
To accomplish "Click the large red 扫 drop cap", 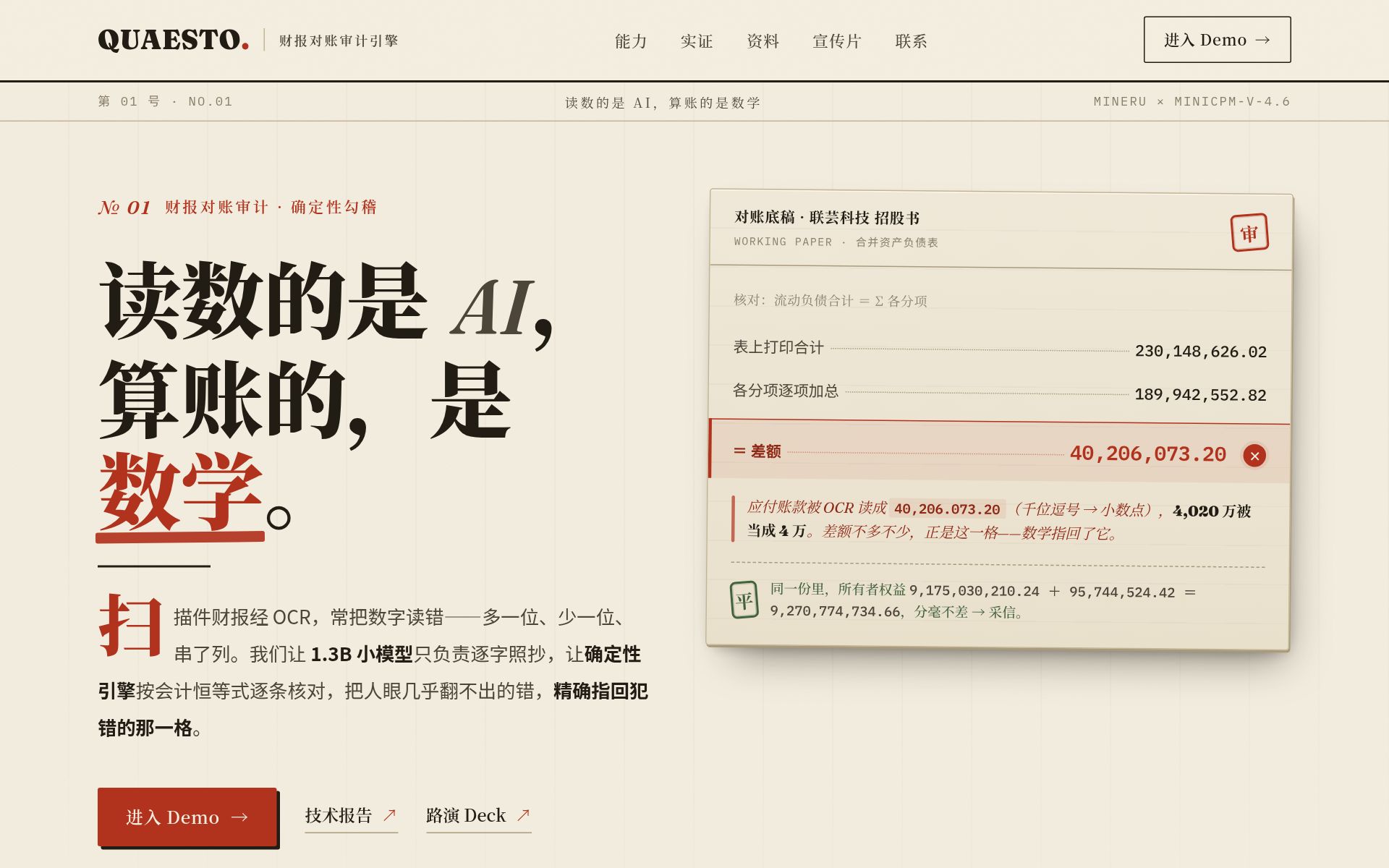I will coord(130,626).
